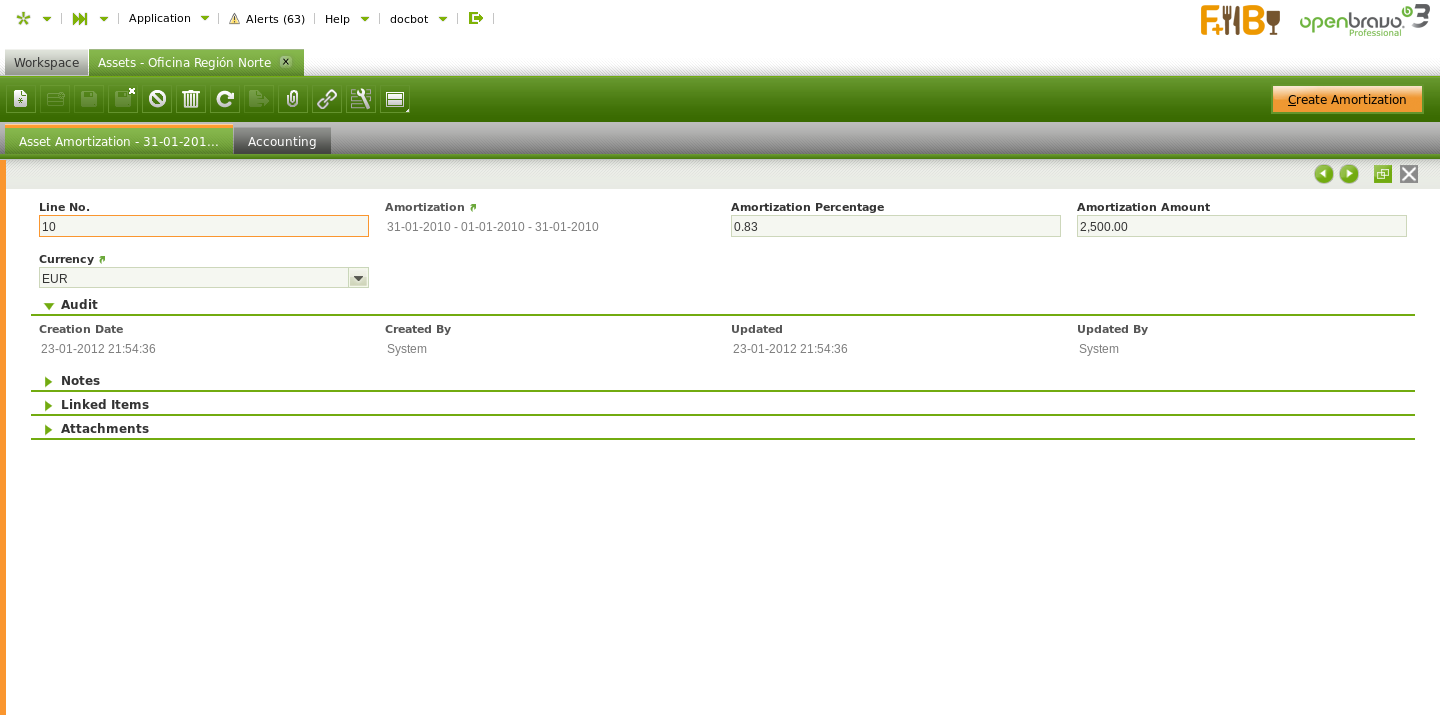Switch to the Accounting tab

(282, 142)
